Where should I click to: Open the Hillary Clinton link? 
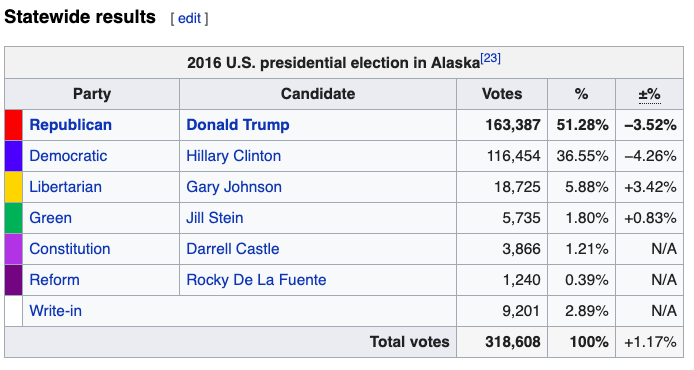(234, 156)
